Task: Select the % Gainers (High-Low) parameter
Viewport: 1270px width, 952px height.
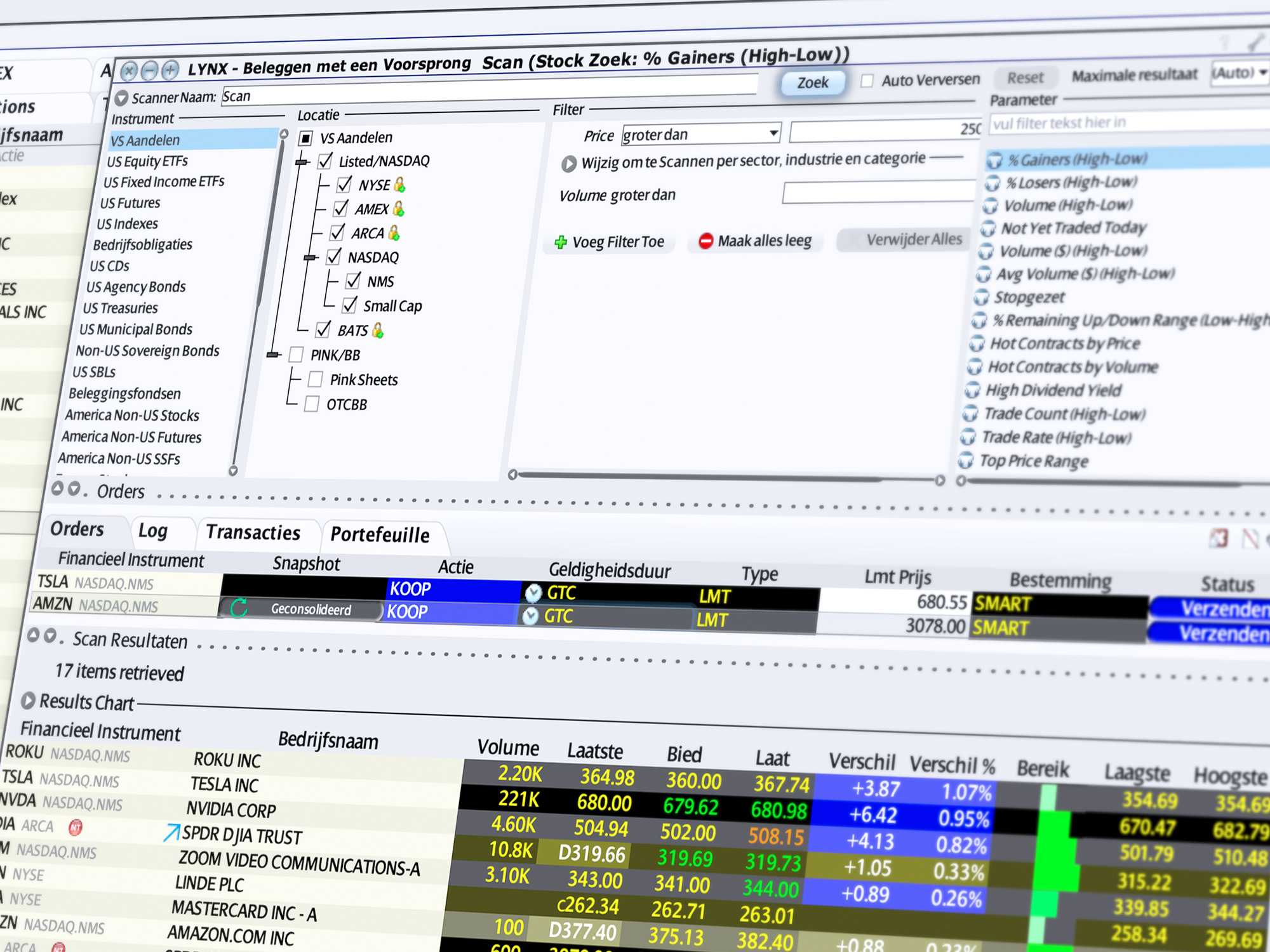Action: 1127,158
